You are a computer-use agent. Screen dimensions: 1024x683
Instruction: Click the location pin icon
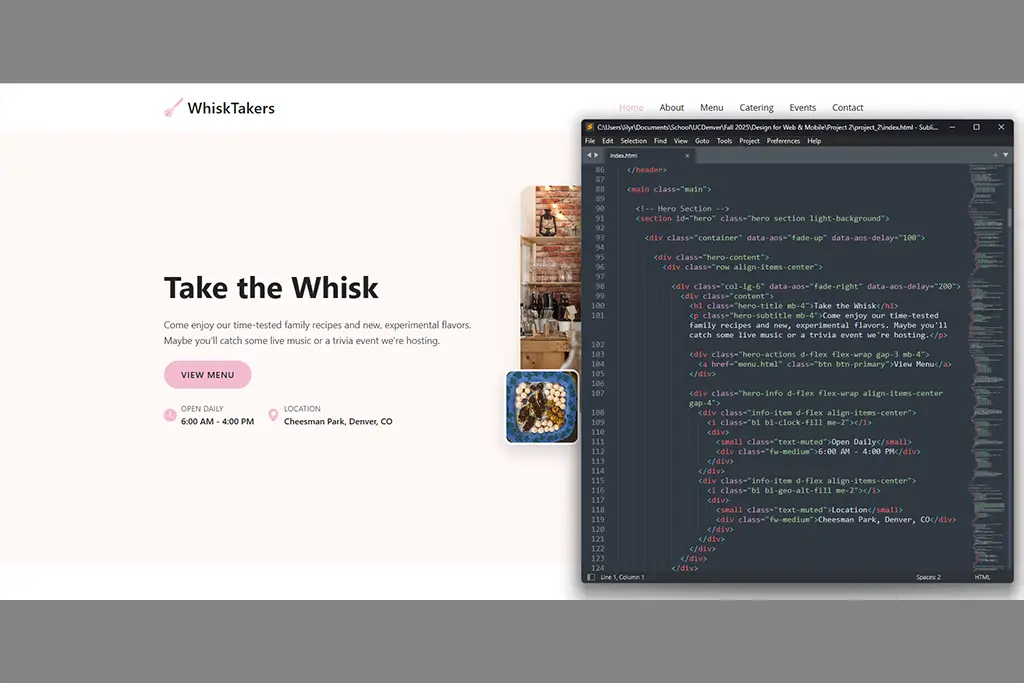[x=273, y=415]
